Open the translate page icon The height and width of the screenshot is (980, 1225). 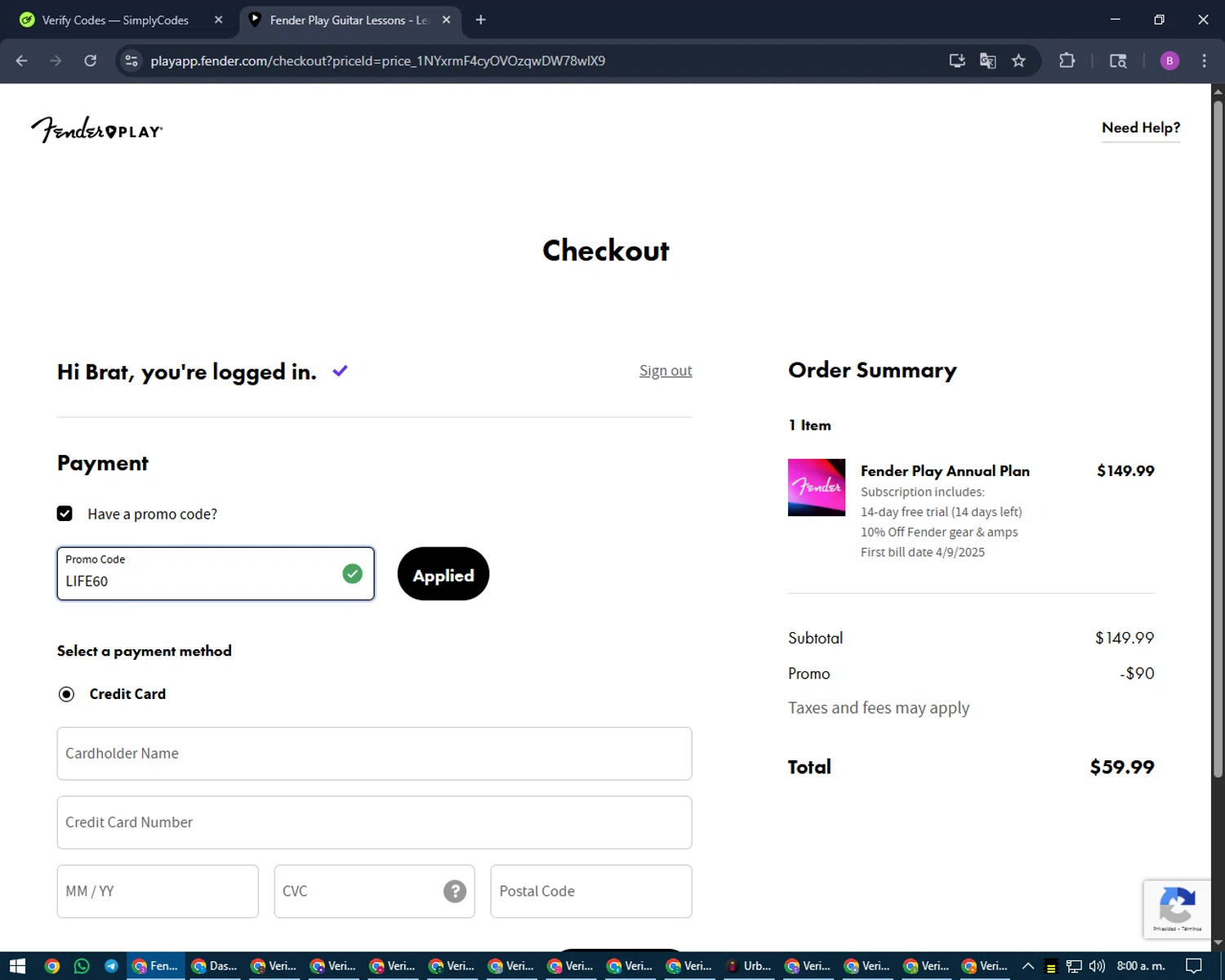(x=988, y=60)
